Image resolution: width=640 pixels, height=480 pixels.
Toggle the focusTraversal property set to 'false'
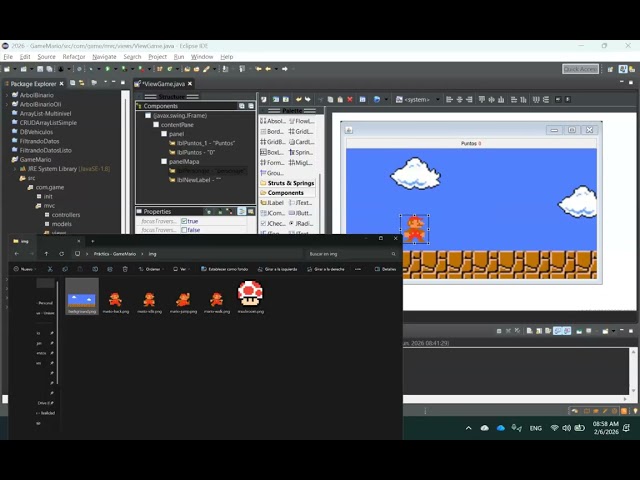pyautogui.click(x=184, y=230)
